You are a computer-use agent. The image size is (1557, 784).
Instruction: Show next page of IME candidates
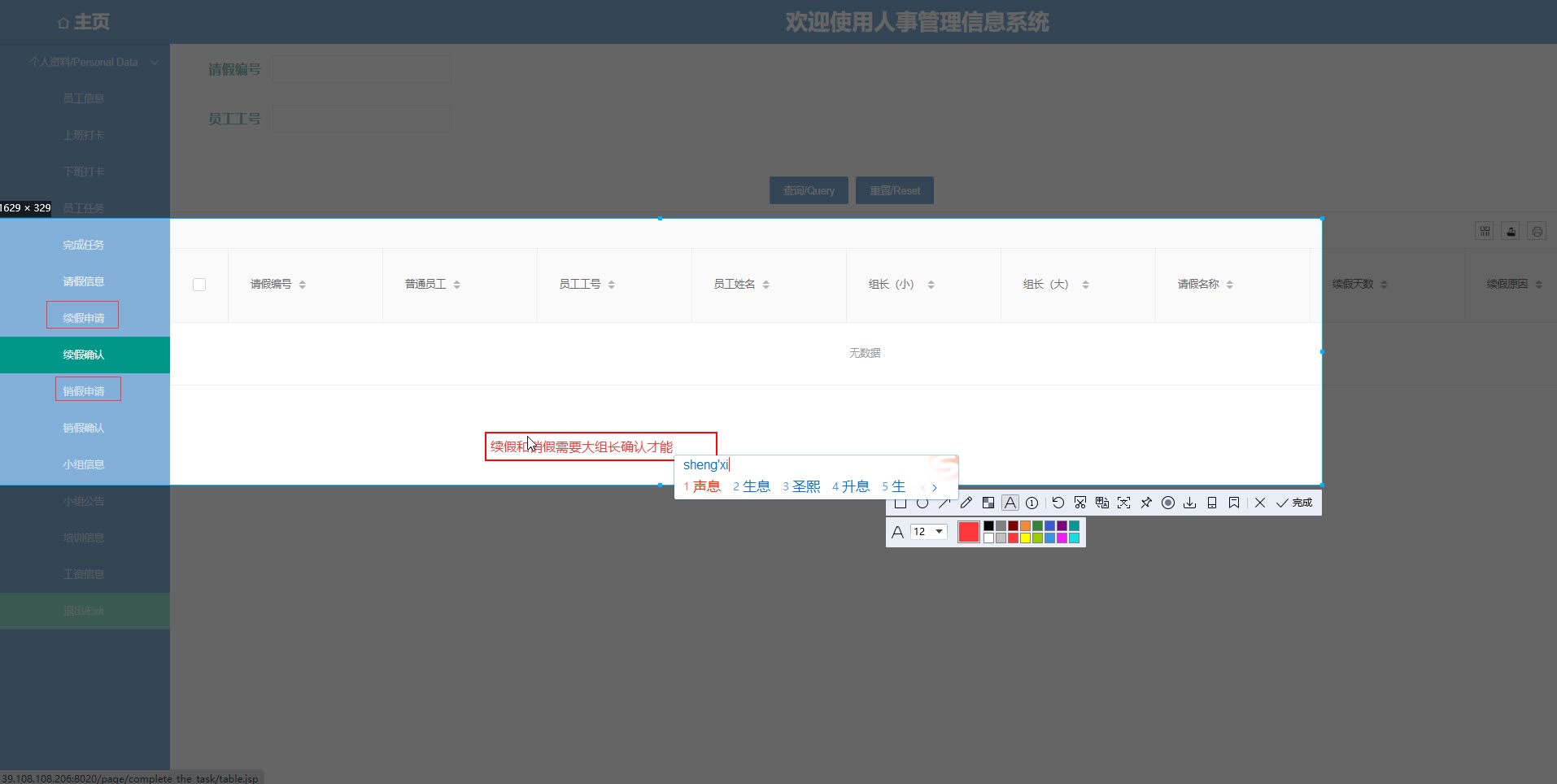pyautogui.click(x=935, y=487)
